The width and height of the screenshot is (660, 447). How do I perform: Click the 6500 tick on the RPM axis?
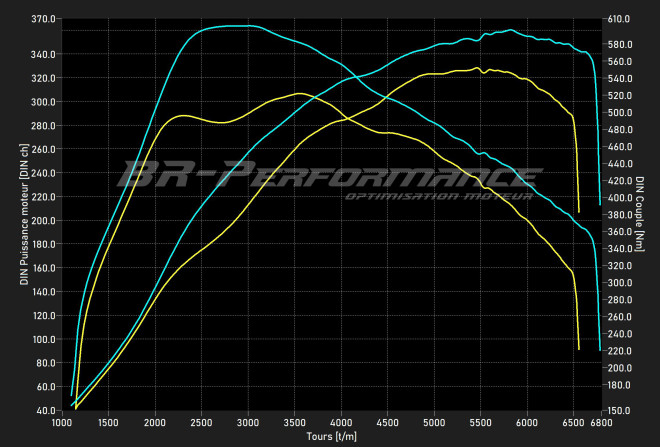[573, 423]
